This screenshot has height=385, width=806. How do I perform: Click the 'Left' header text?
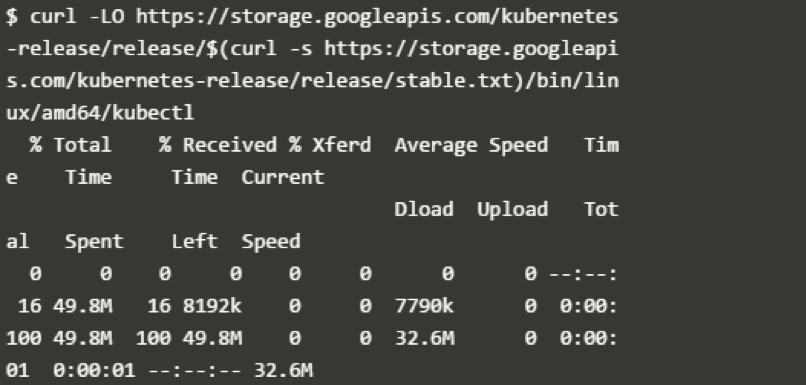194,242
